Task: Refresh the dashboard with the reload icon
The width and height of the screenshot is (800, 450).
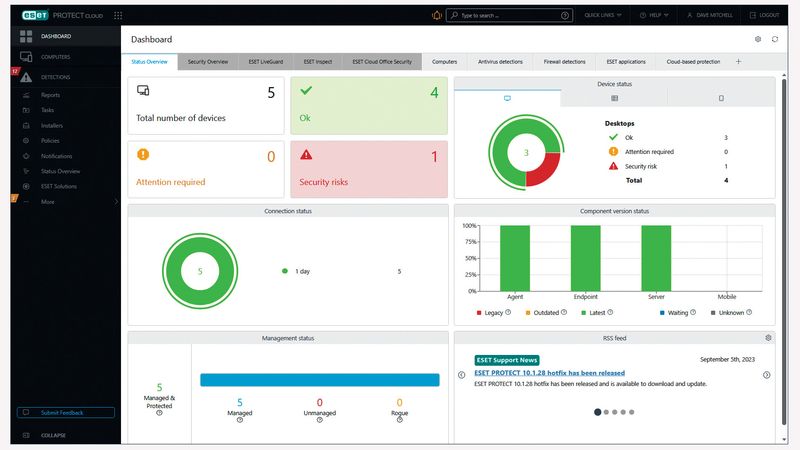Action: tap(774, 39)
